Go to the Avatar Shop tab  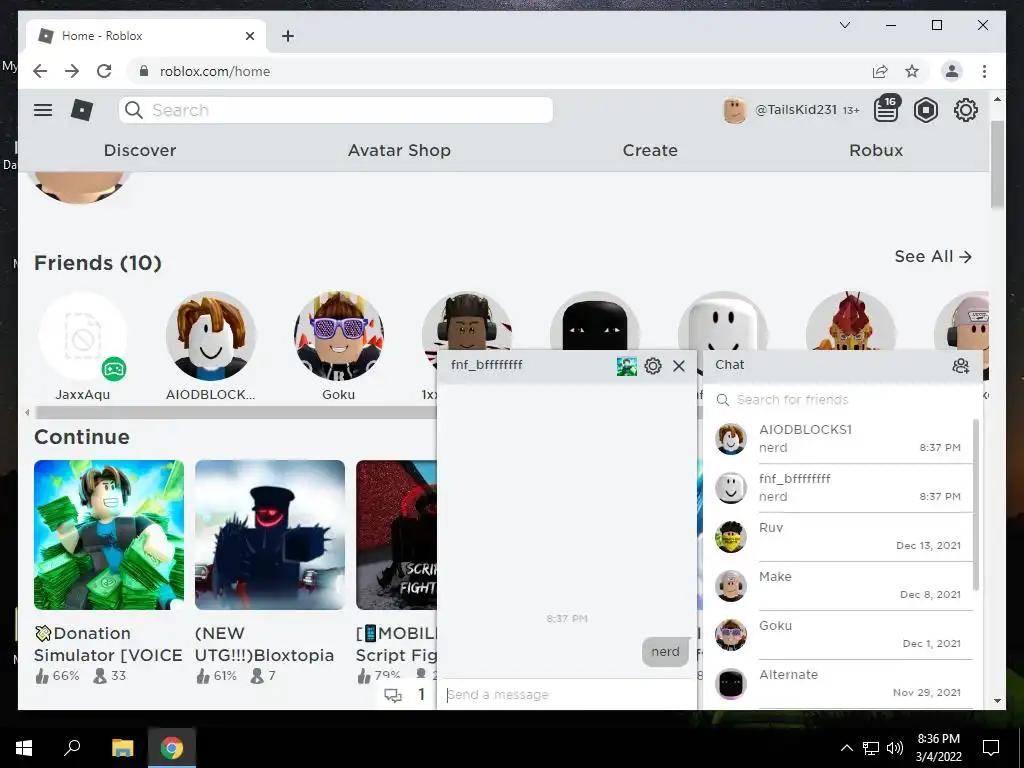click(x=399, y=150)
